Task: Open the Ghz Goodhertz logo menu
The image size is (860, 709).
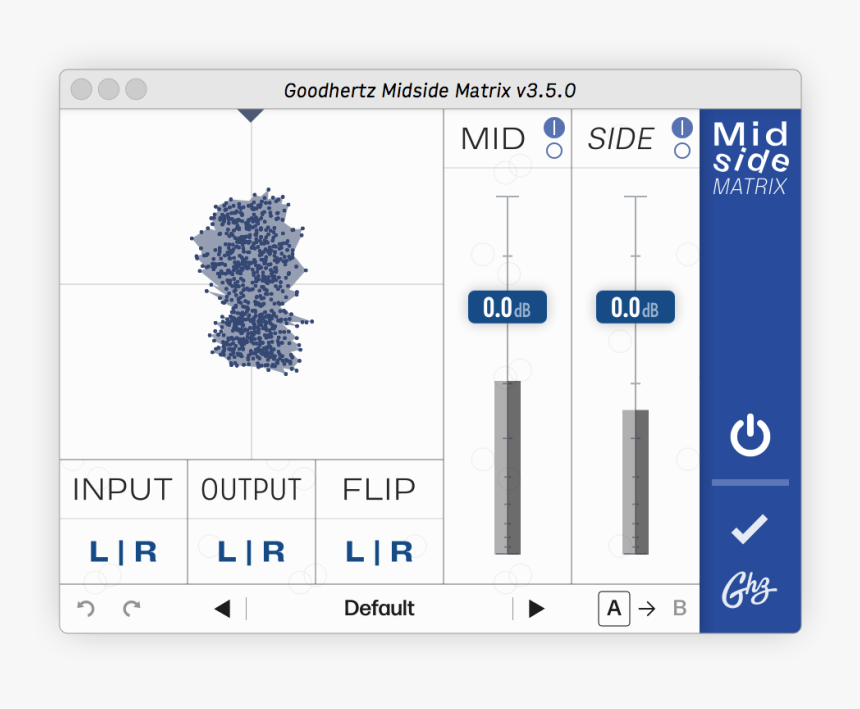Action: (x=749, y=591)
